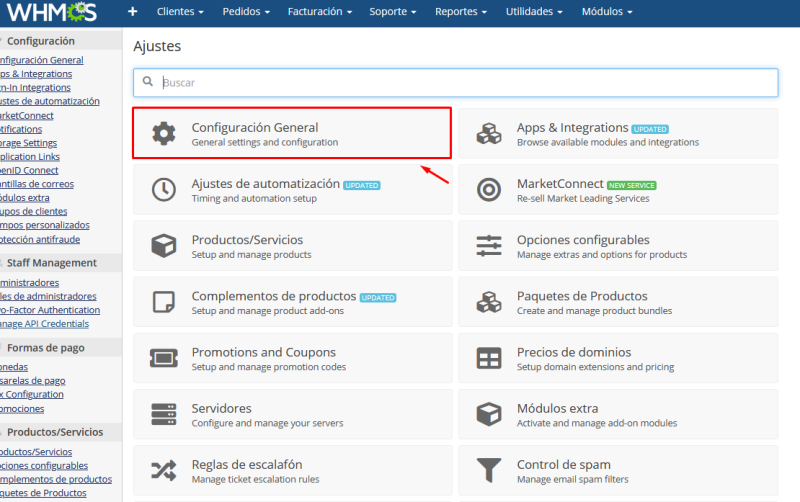The width and height of the screenshot is (800, 502).
Task: Click the ticket icon for Promotions and Coupons
Action: pos(164,358)
